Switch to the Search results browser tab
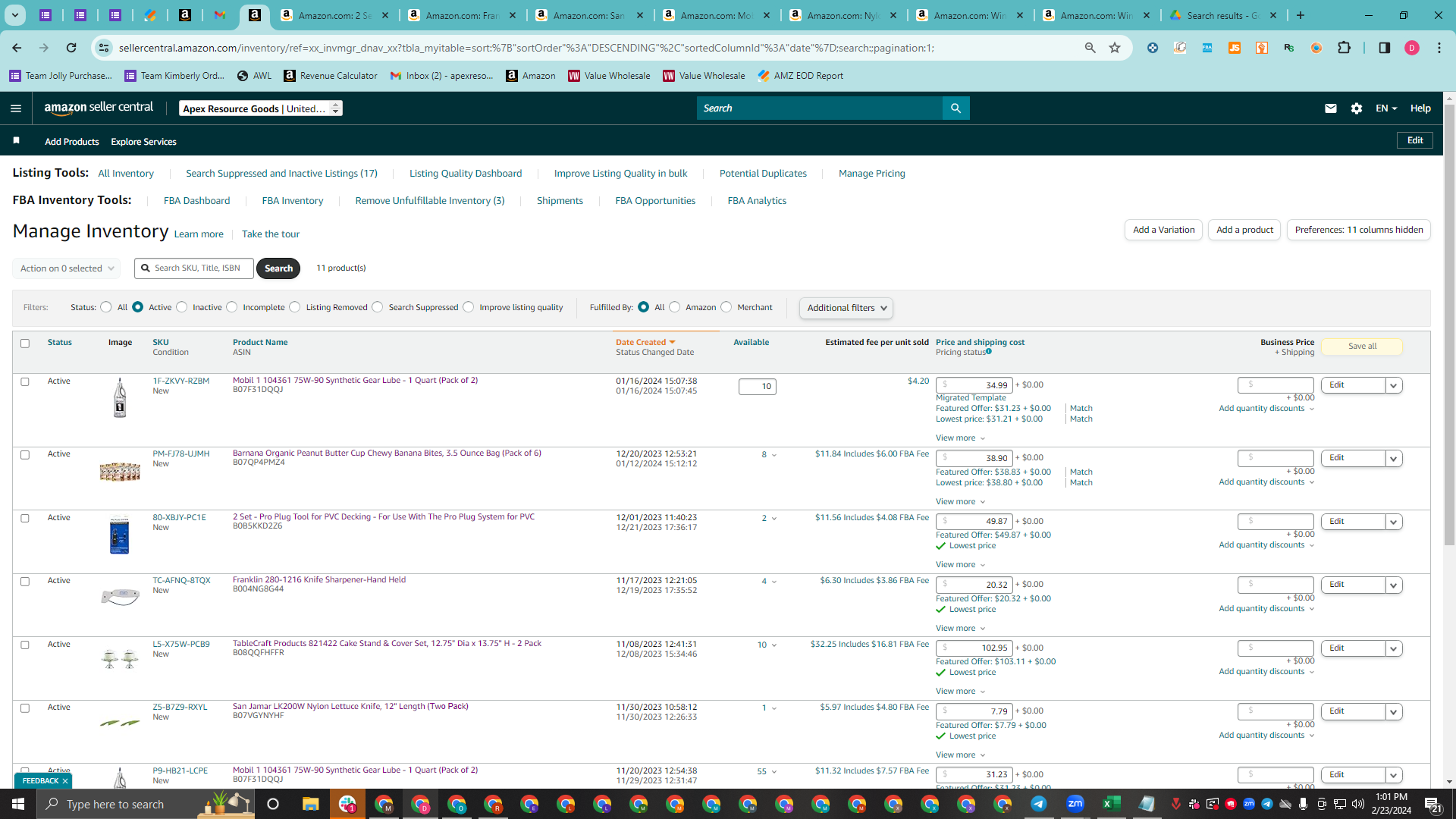The height and width of the screenshot is (819, 1456). pos(1222,15)
